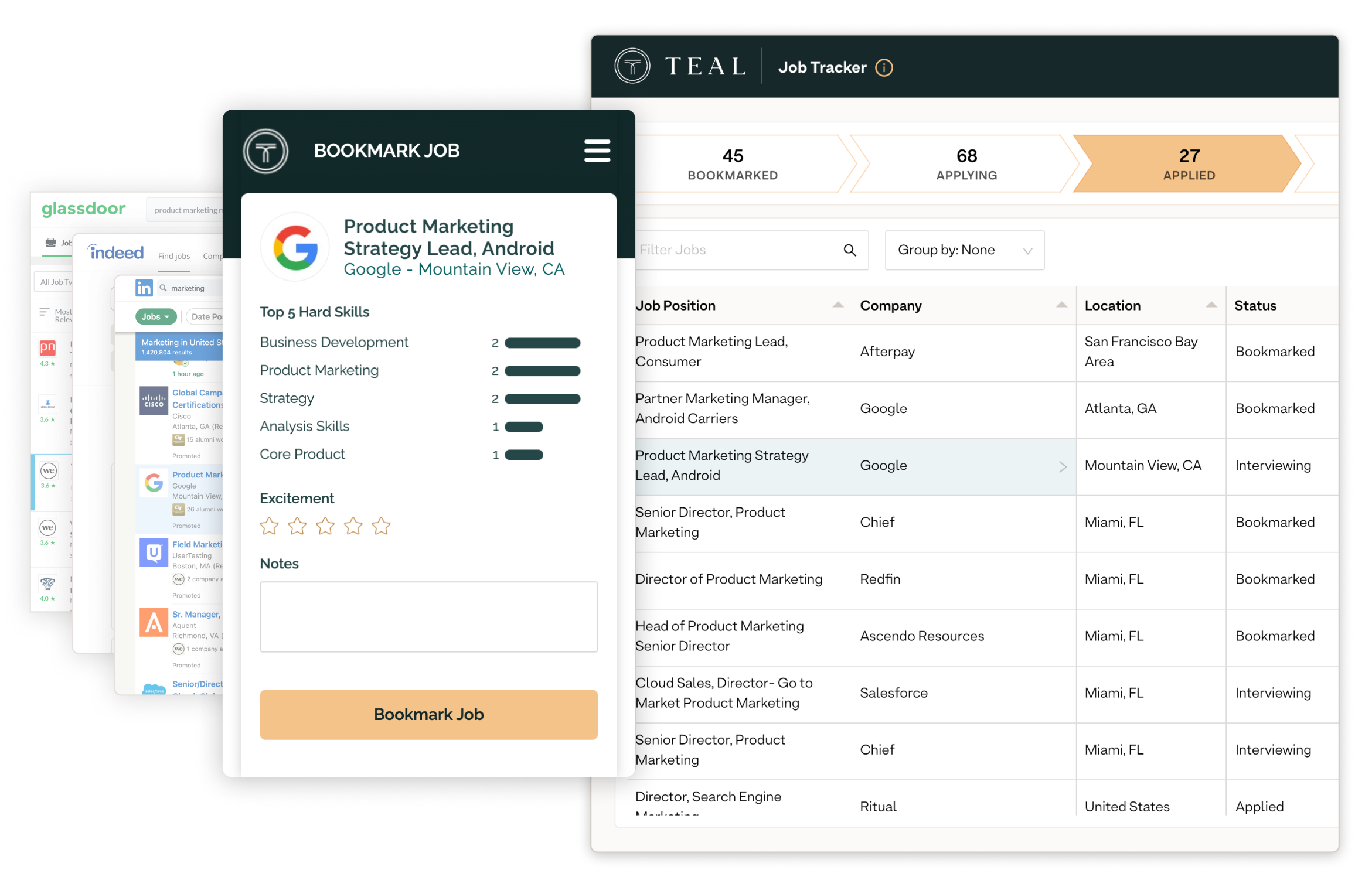The width and height of the screenshot is (1372, 887).
Task: Click the Aquent logo in LinkedIn results
Action: 154,622
